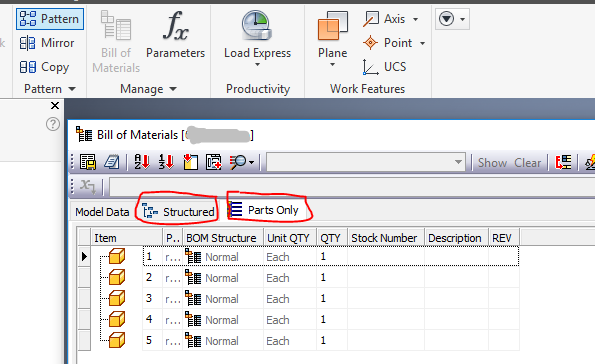This screenshot has width=595, height=364.
Task: Click the row selector arrow for item 1
Action: coord(84,257)
